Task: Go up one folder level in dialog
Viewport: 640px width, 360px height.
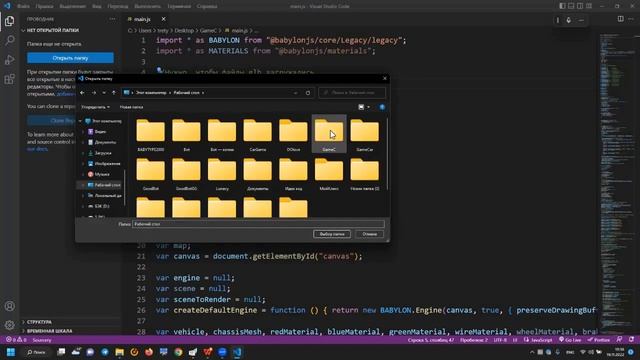Action: [114, 93]
